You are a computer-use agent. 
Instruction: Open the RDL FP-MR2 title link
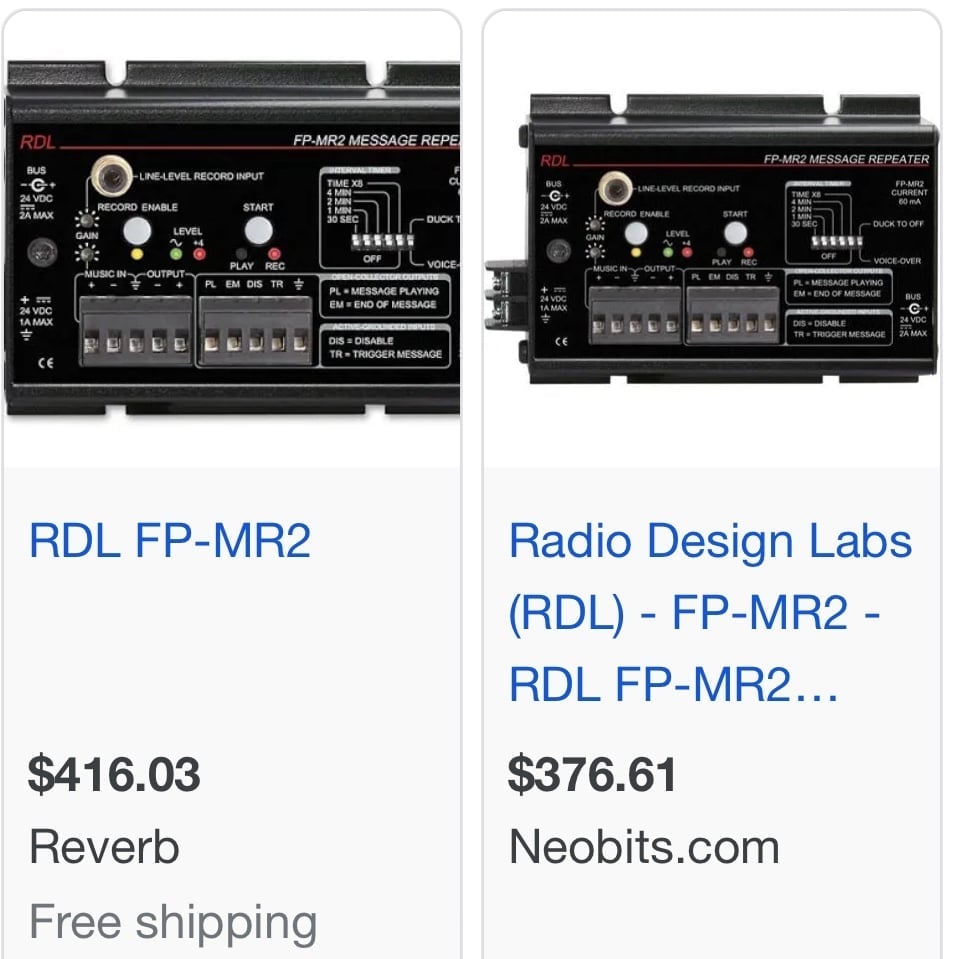coord(170,540)
